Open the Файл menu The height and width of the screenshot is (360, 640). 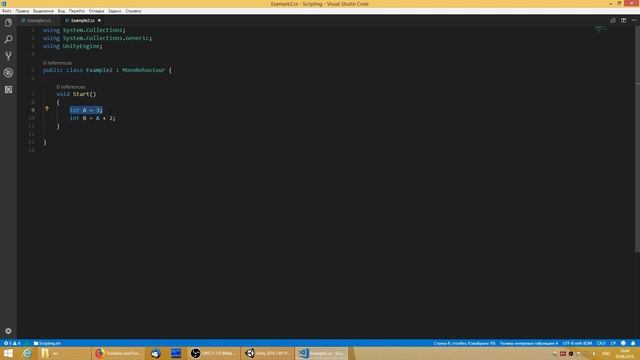coord(7,11)
